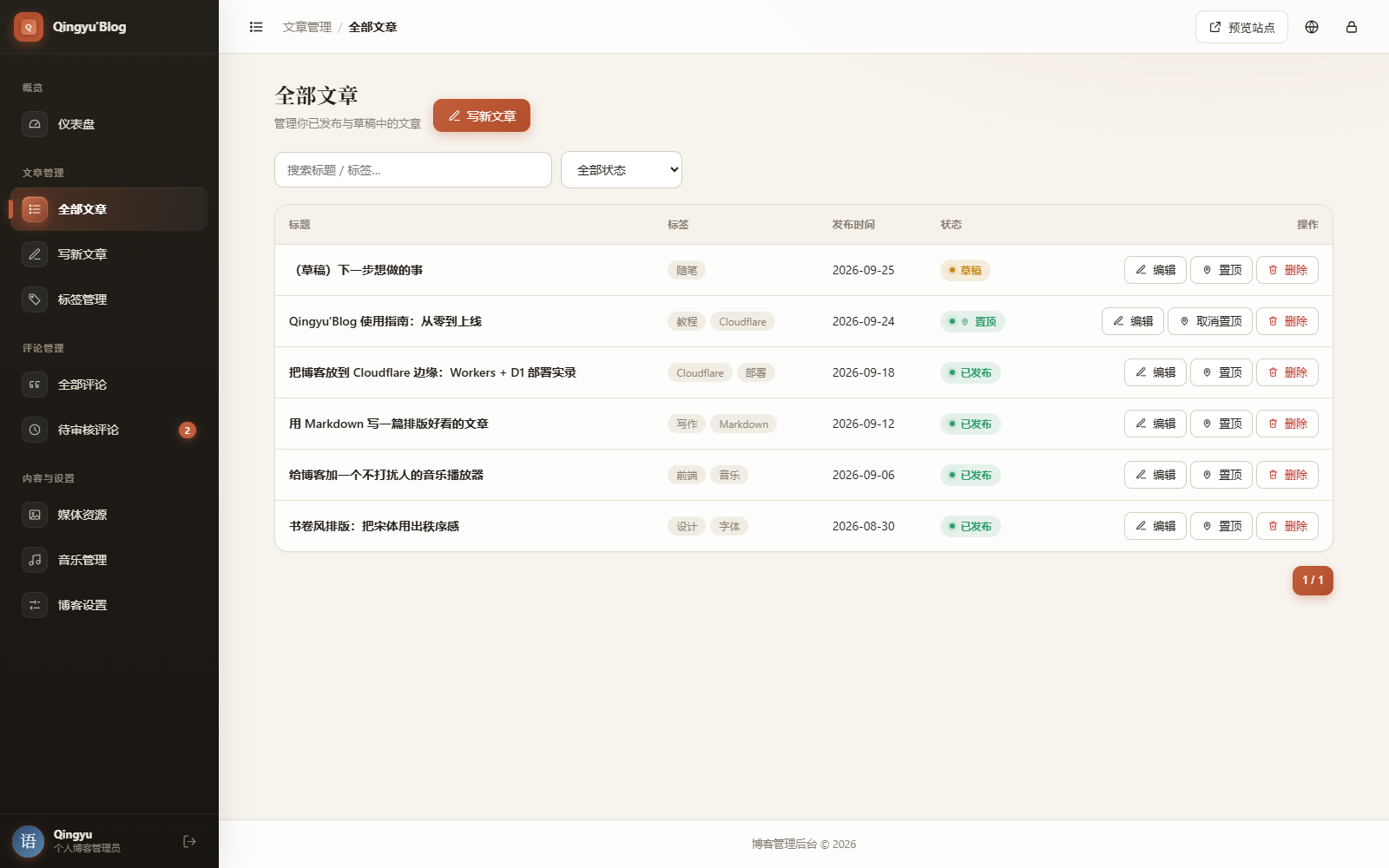
Task: Open the 全部状态 status filter dropdown
Action: (x=622, y=170)
